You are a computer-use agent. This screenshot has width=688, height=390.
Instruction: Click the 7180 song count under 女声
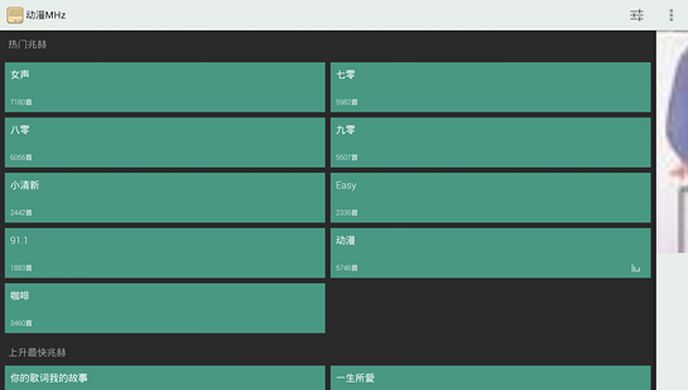pyautogui.click(x=21, y=102)
